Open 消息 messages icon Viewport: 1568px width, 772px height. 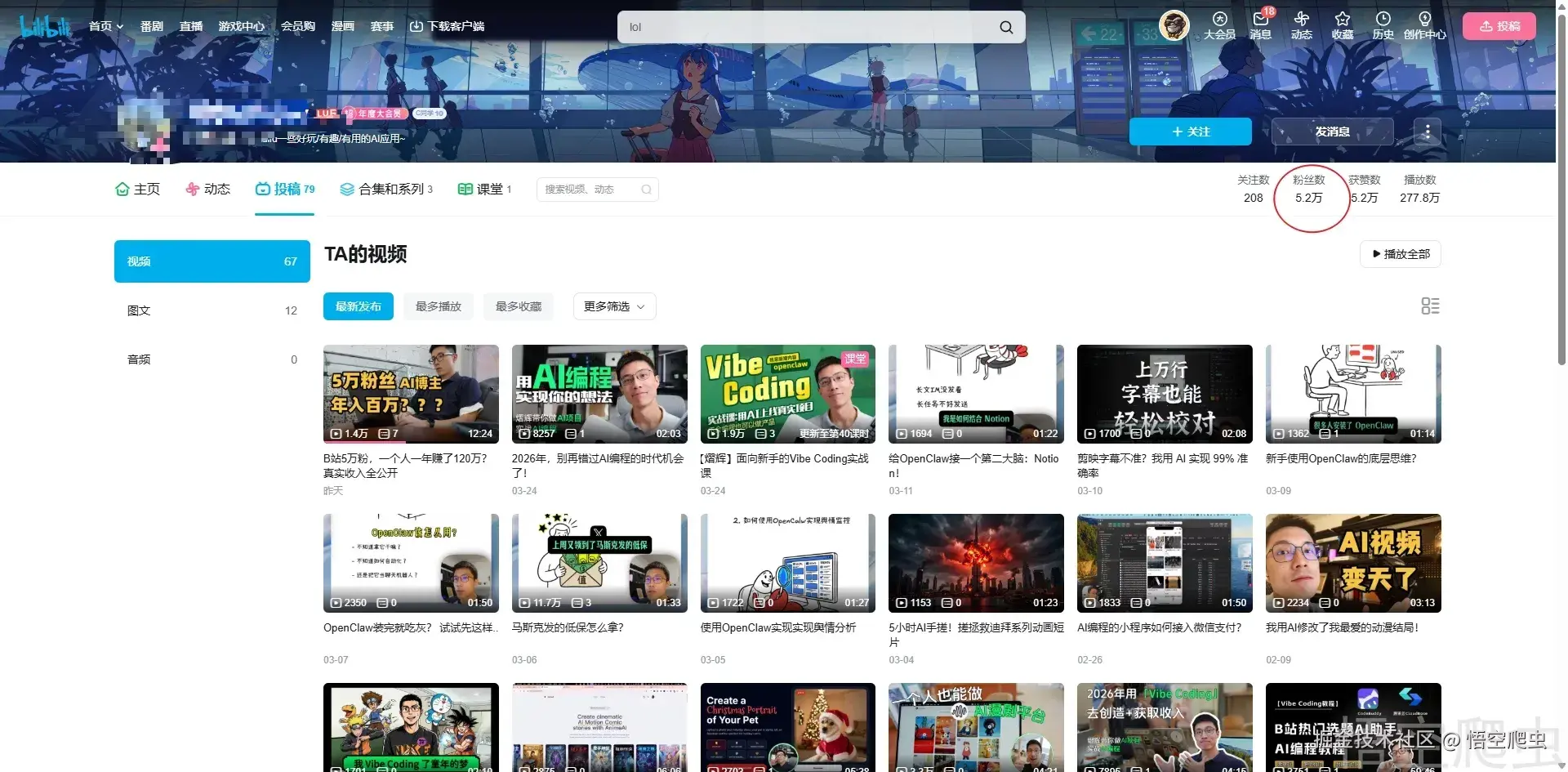coord(1260,26)
